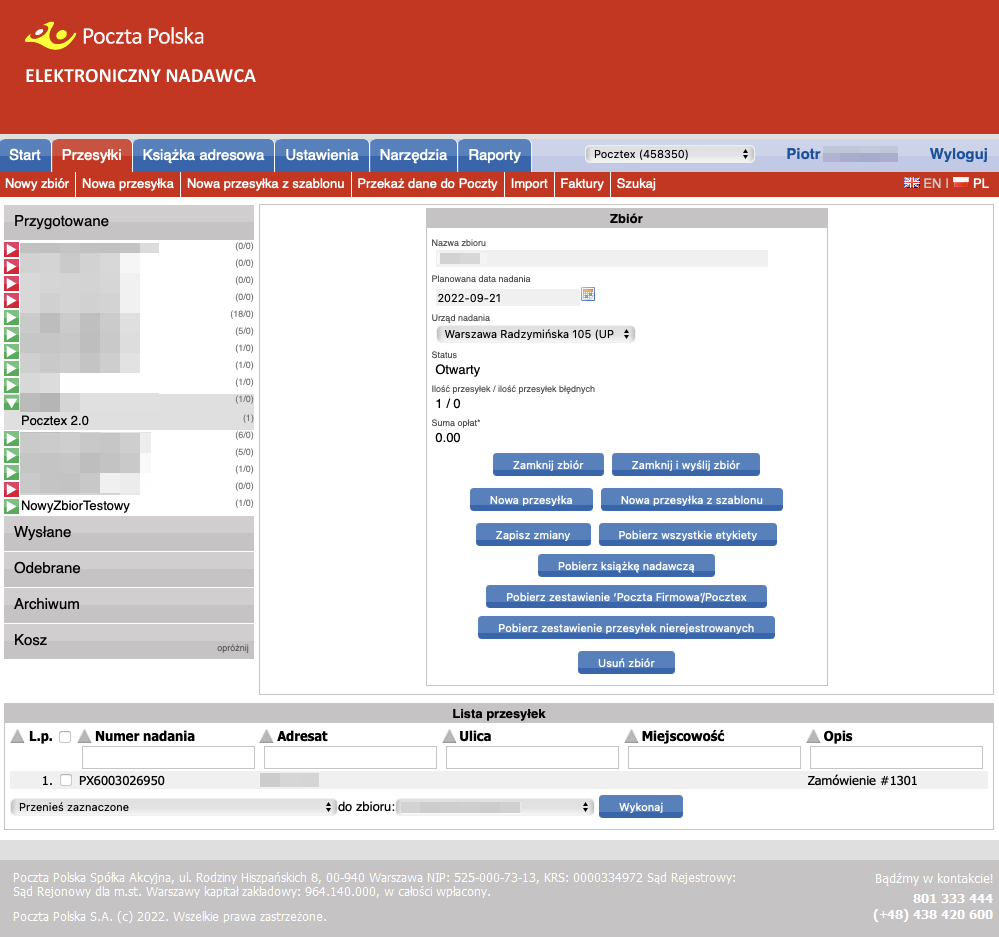Sort shipments by Numer nadania triangle

84,736
